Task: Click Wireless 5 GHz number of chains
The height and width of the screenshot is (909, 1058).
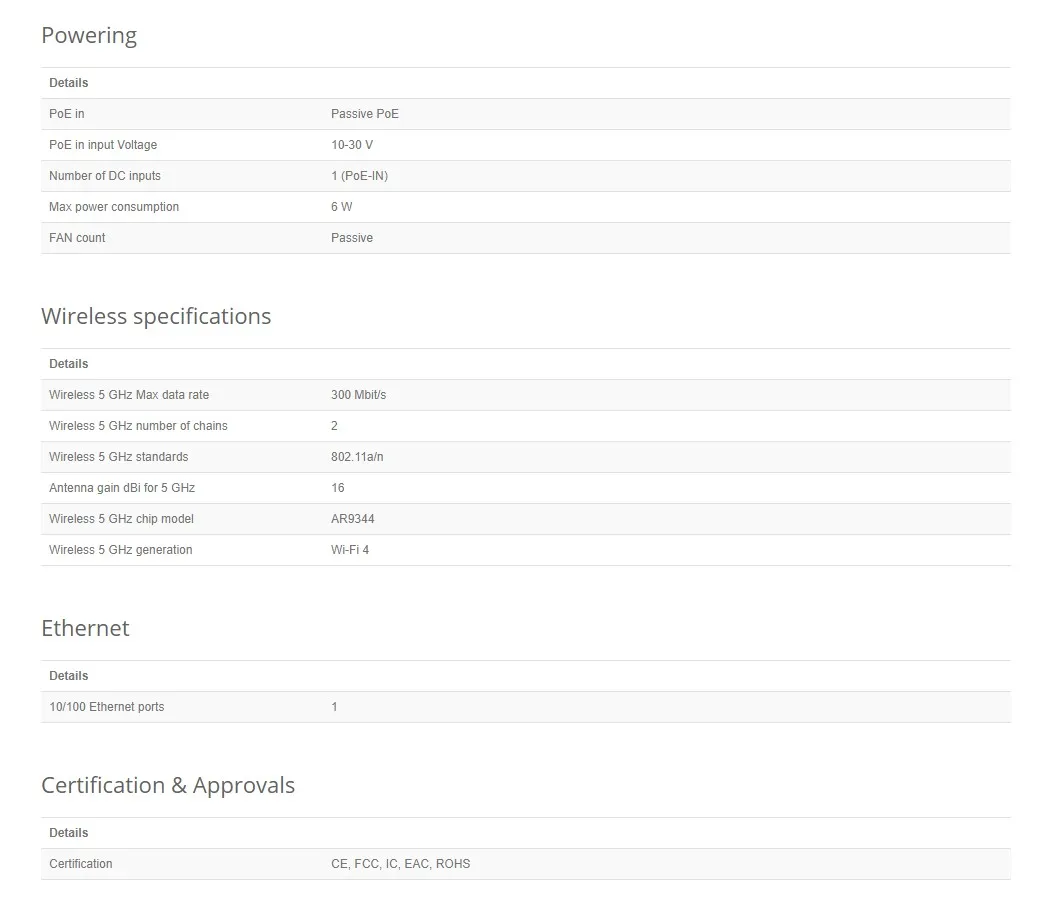Action: point(138,426)
